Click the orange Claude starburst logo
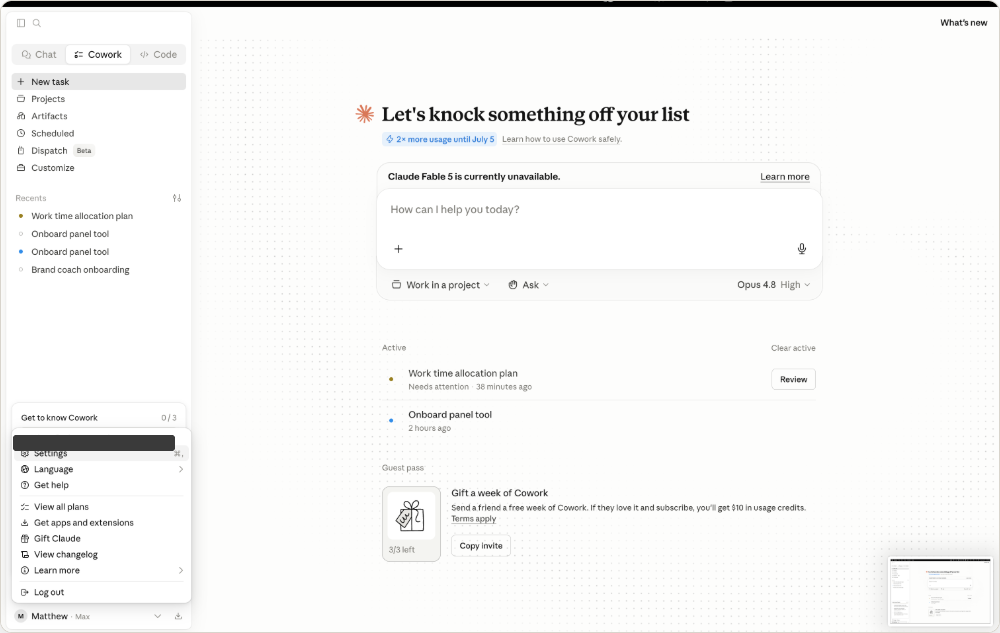The height and width of the screenshot is (633, 1000). click(365, 114)
